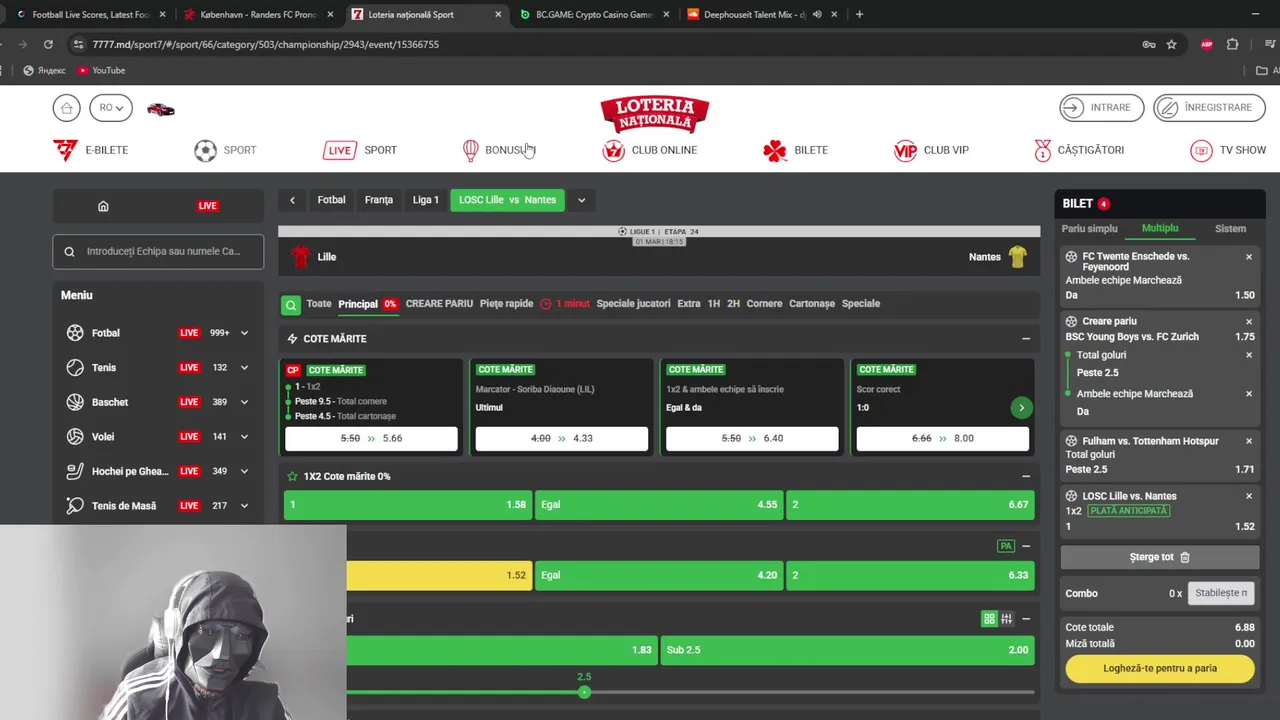Move the 2.5 total goals slider handle

[584, 692]
